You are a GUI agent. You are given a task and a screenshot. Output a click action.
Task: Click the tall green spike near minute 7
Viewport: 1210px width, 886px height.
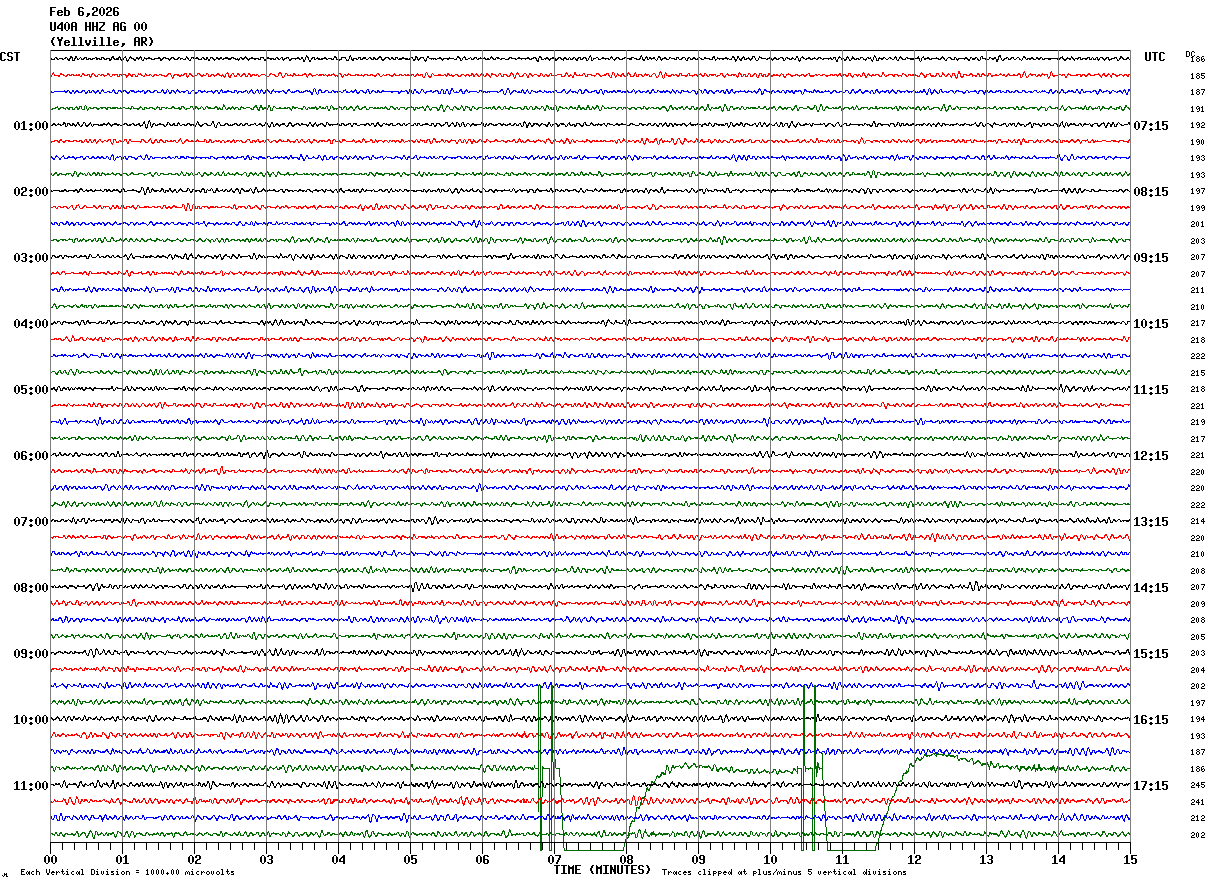546,767
